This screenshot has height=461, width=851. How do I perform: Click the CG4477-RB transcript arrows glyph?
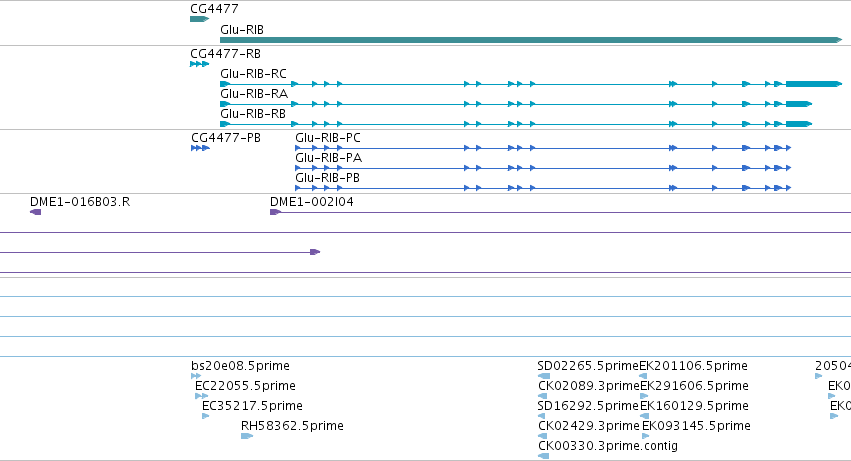[199, 64]
